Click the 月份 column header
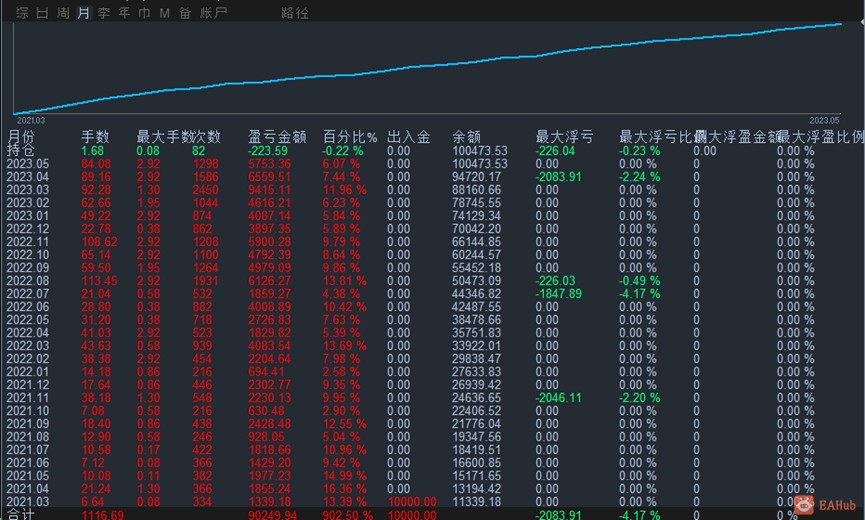Image resolution: width=865 pixels, height=520 pixels. [21, 137]
